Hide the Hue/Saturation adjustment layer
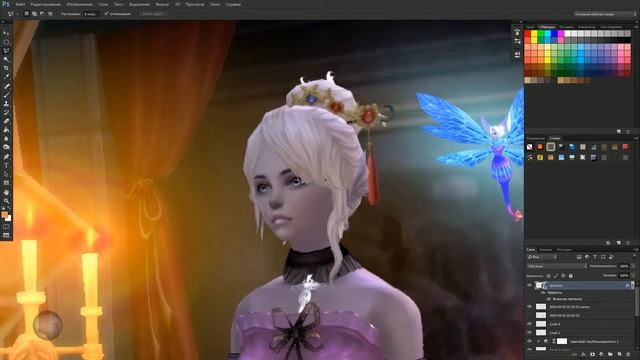The height and width of the screenshot is (360, 640). click(529, 341)
